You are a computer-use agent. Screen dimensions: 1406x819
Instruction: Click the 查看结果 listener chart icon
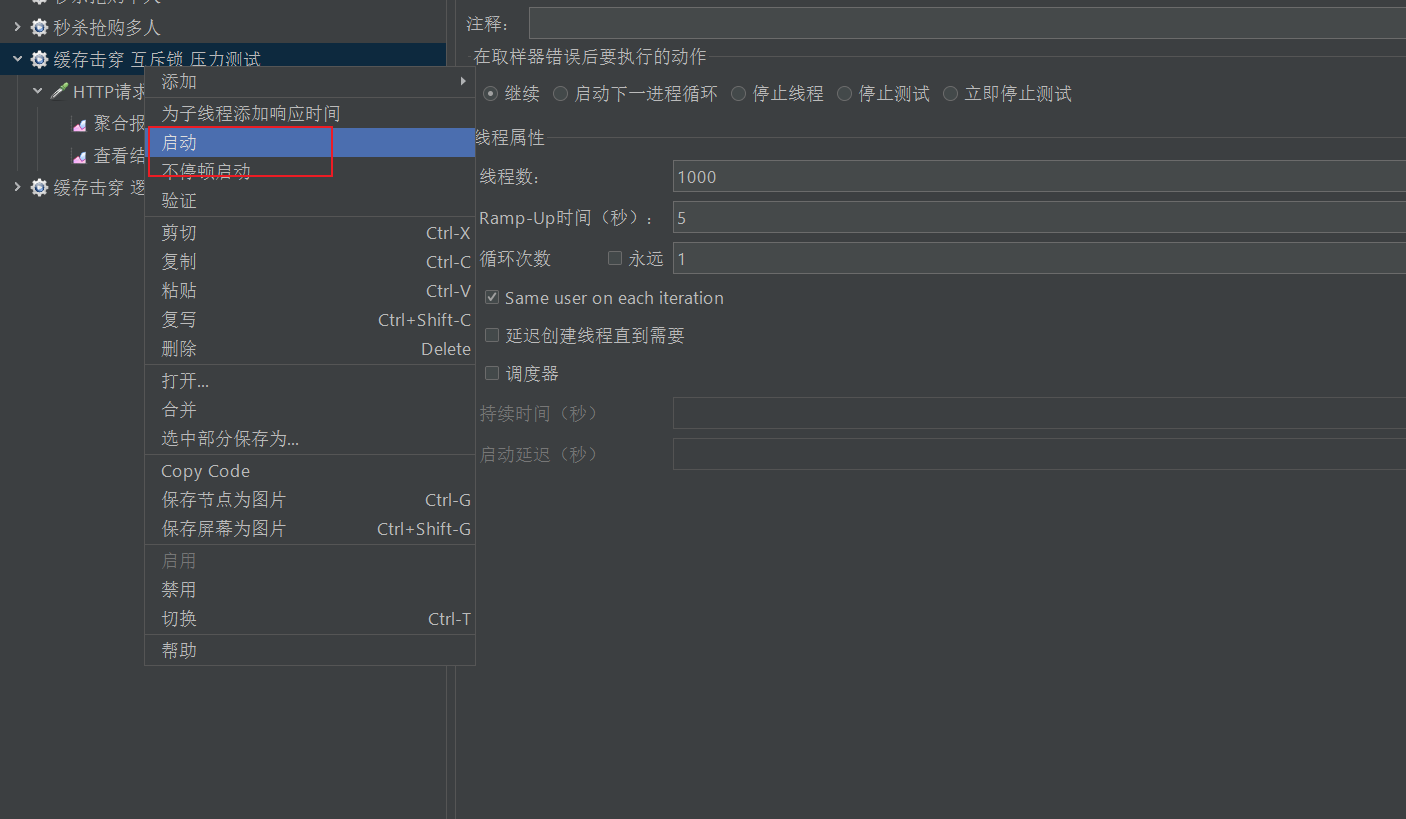tap(80, 156)
